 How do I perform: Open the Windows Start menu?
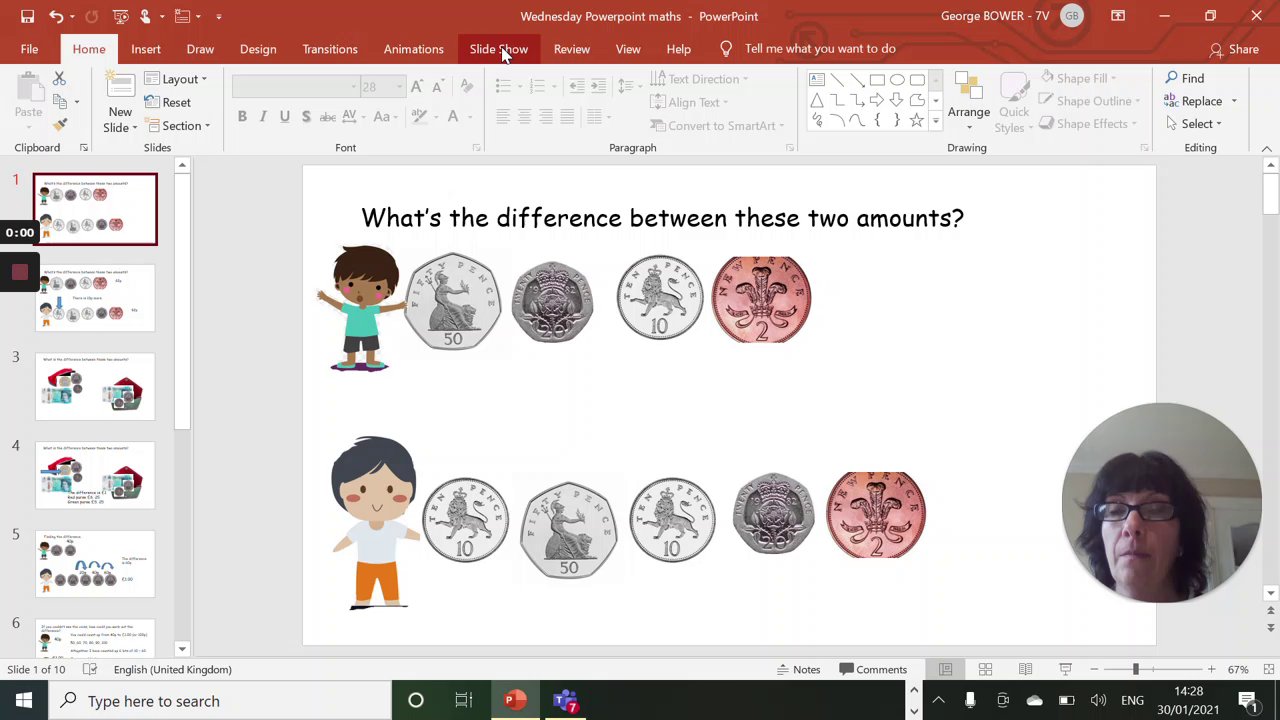[x=24, y=700]
